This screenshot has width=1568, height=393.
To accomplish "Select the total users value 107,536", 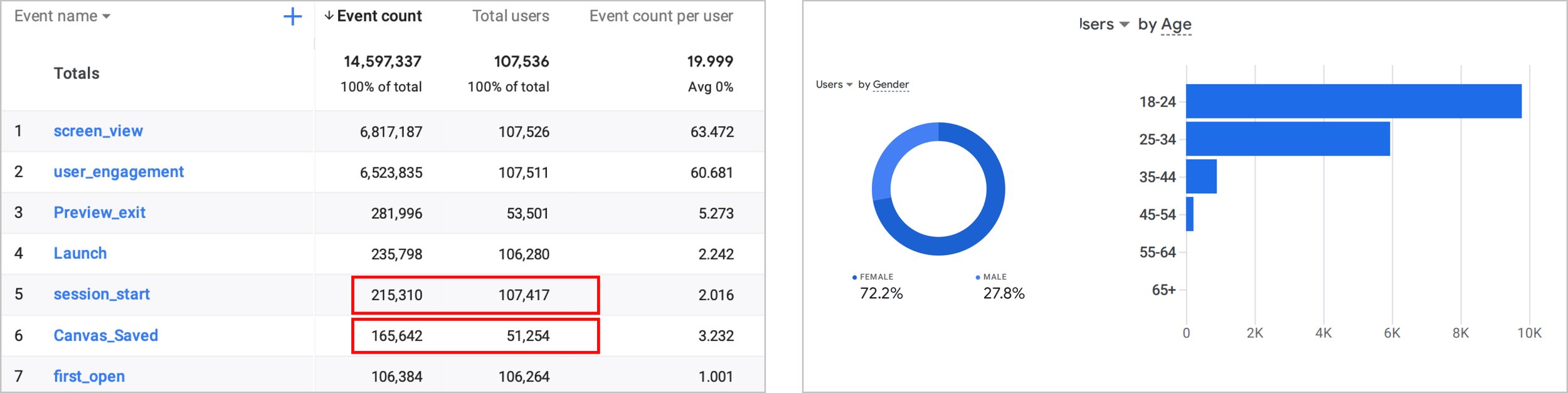I will point(521,61).
